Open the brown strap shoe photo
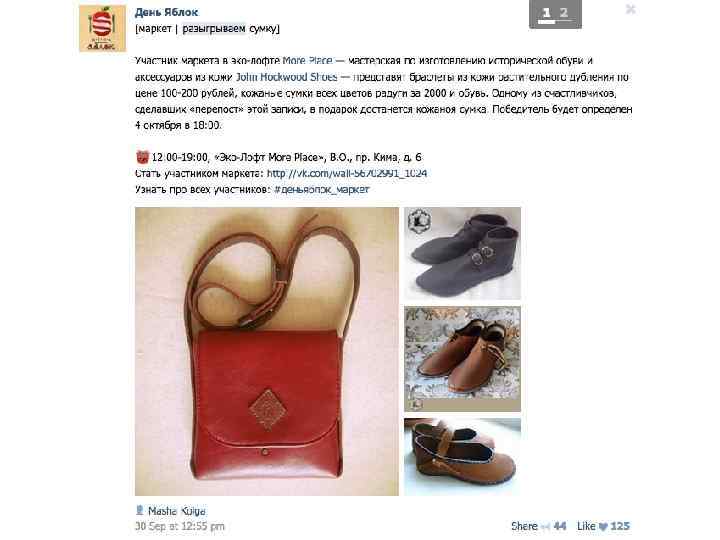Screen dimensions: 720x540 [462, 457]
